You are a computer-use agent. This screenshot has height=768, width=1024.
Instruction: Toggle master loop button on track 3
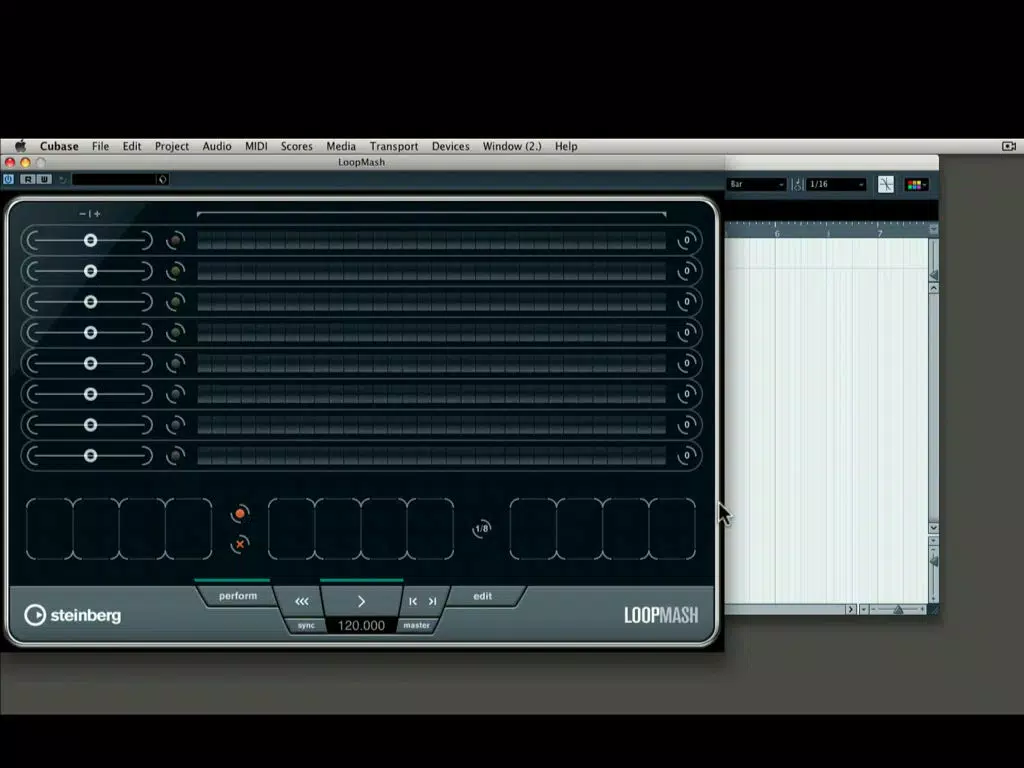point(175,302)
